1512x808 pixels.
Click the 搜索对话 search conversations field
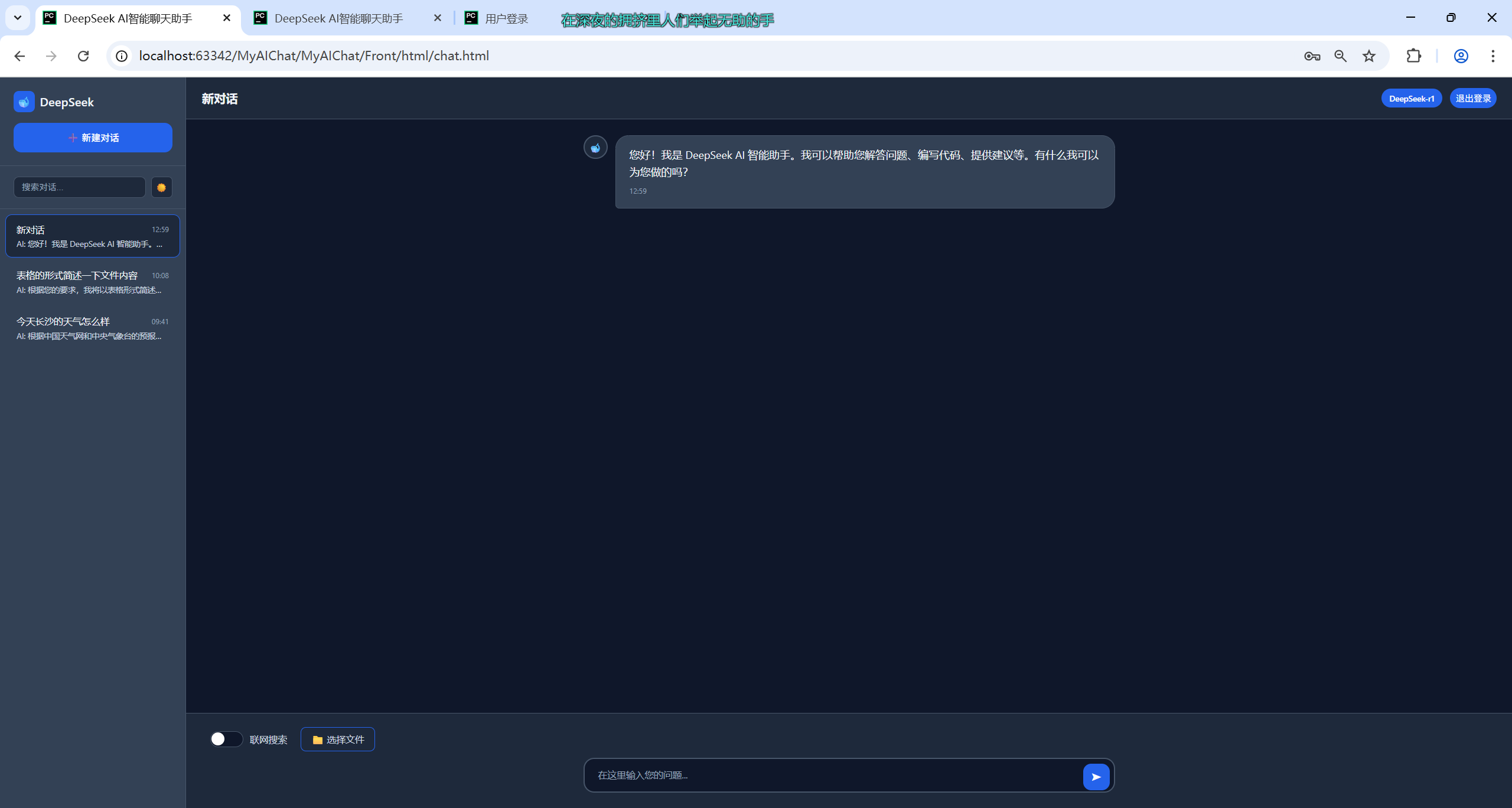(79, 187)
